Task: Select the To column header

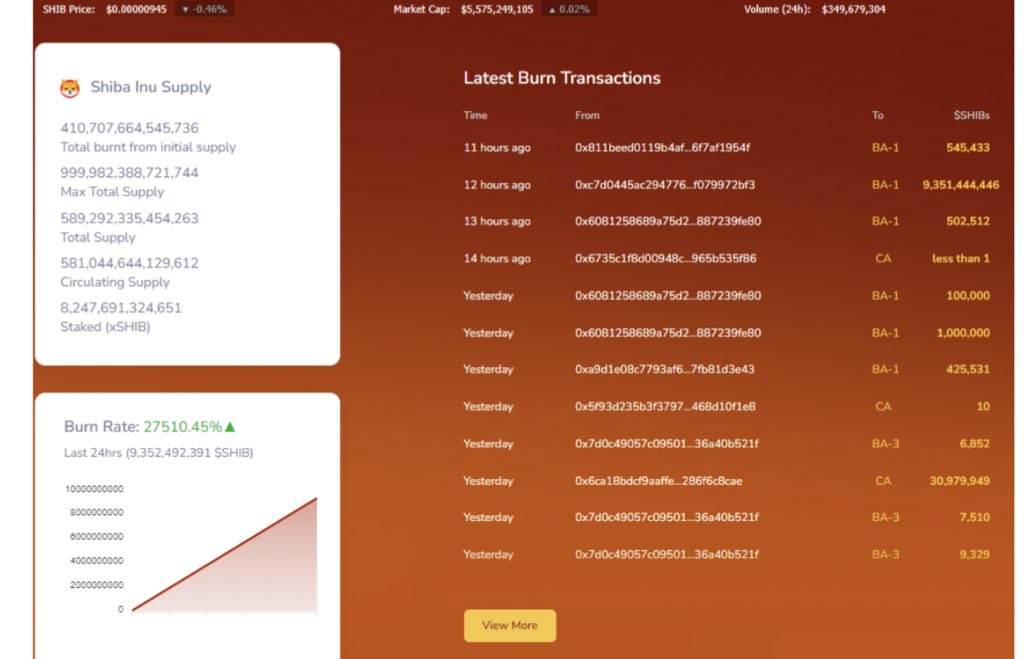Action: pos(878,115)
